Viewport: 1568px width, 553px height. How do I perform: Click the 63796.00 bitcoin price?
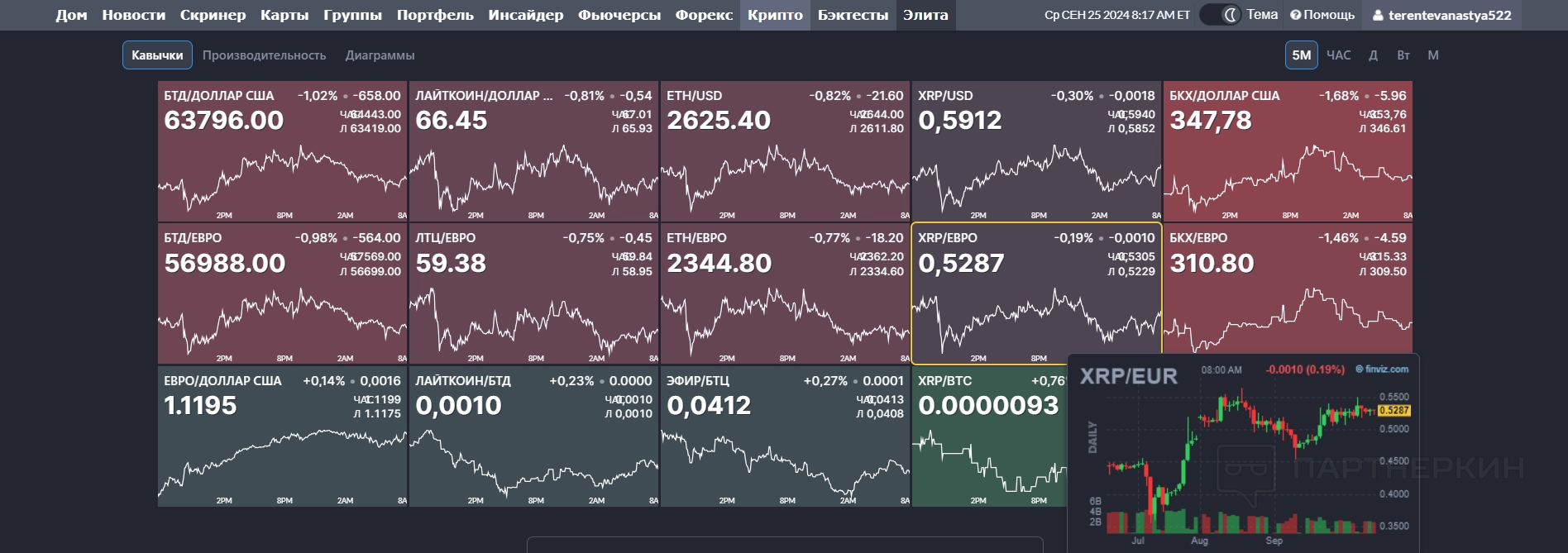[224, 121]
